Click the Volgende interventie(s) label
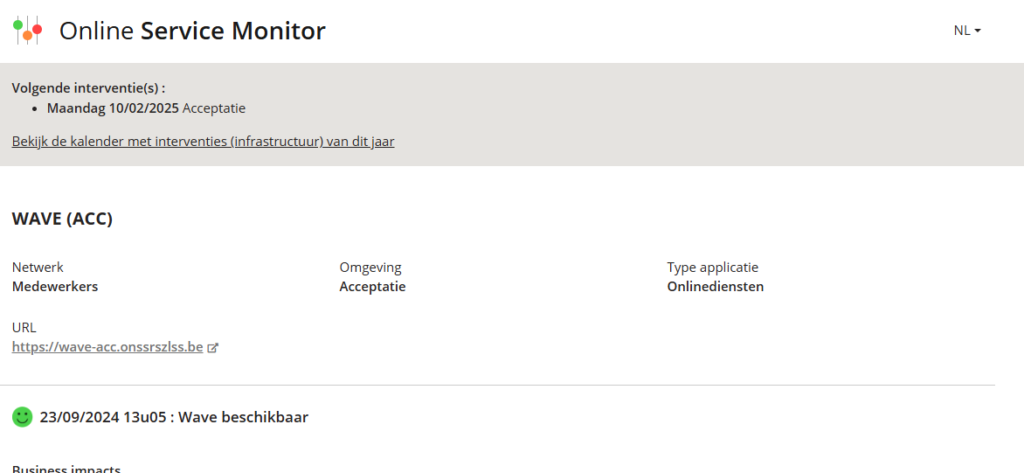The width and height of the screenshot is (1024, 473). pos(89,87)
